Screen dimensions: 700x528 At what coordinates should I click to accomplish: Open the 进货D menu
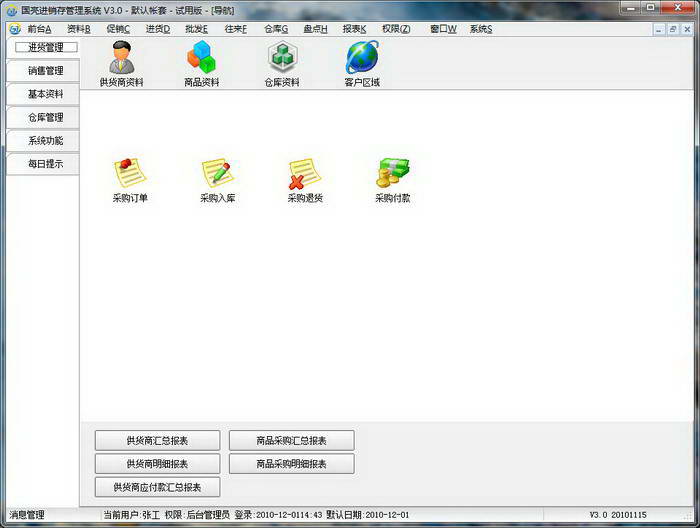click(158, 29)
